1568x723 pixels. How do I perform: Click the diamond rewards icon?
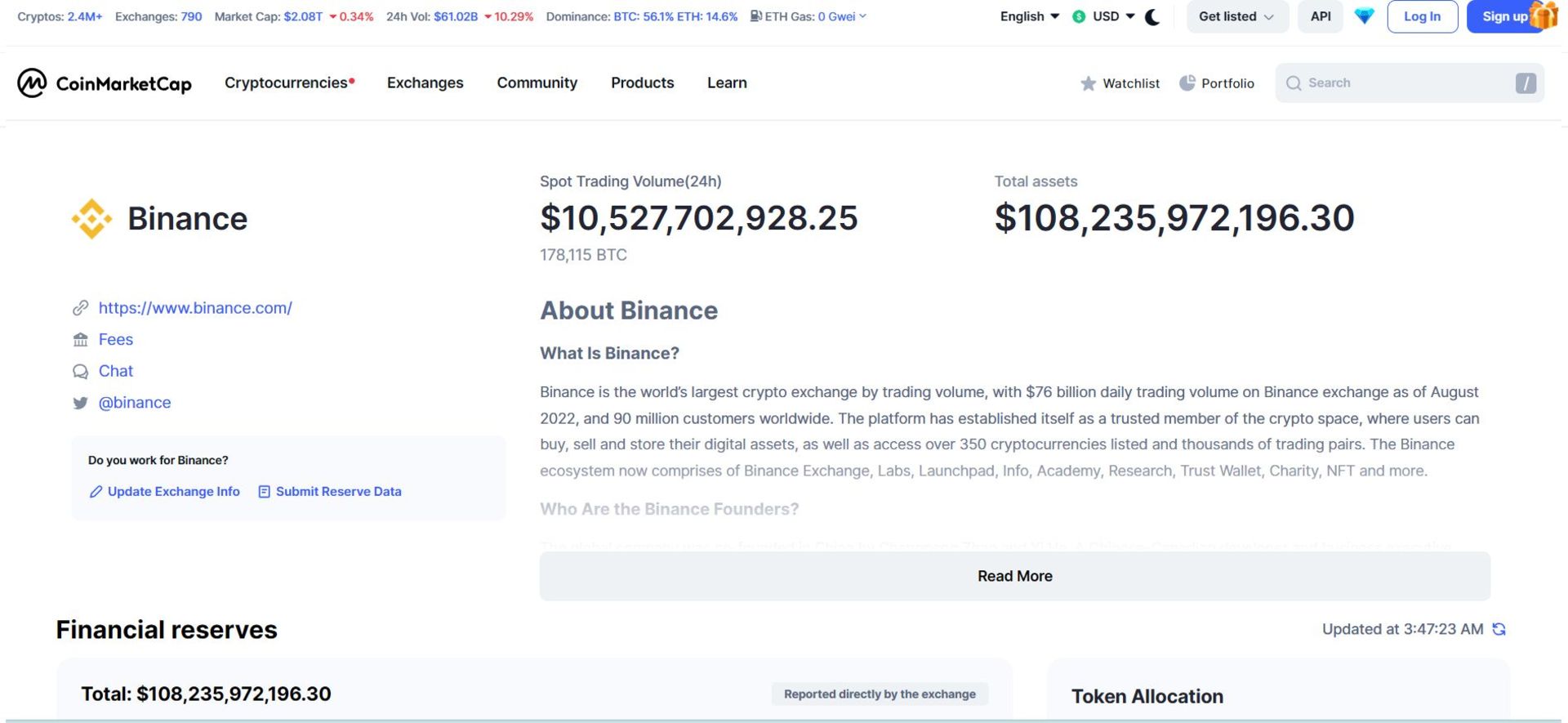tap(1364, 16)
